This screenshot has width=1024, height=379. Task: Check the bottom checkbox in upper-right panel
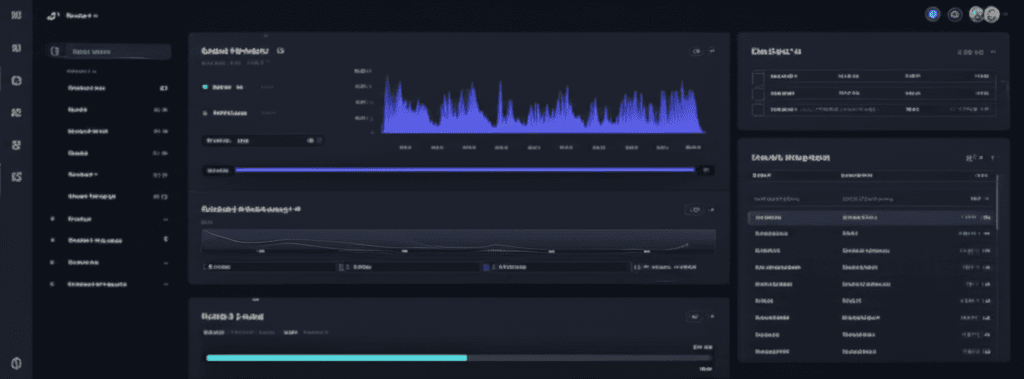tap(758, 110)
